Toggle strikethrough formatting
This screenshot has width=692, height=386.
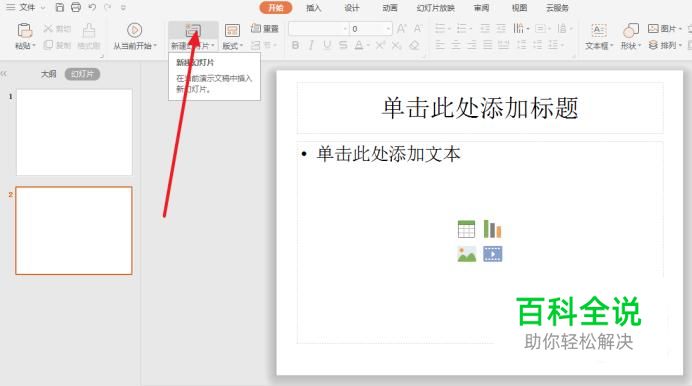pyautogui.click(x=343, y=45)
